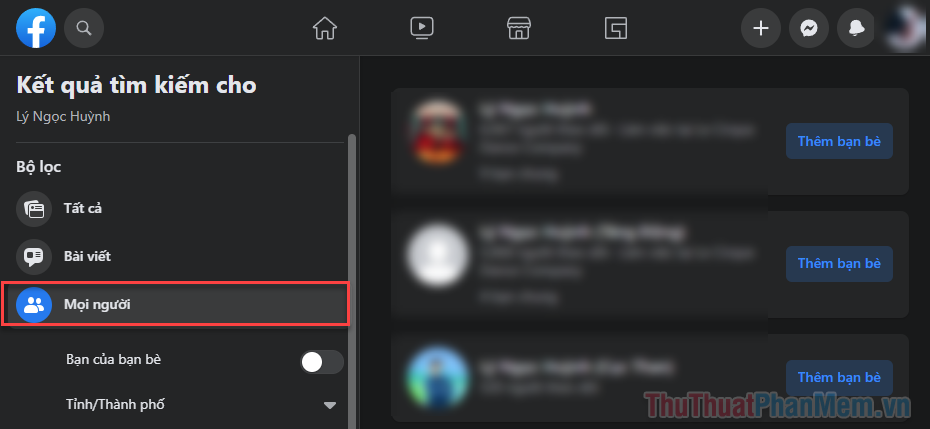
Task: Expand the Tỉnh/Thành phố dropdown arrow
Action: pos(330,405)
